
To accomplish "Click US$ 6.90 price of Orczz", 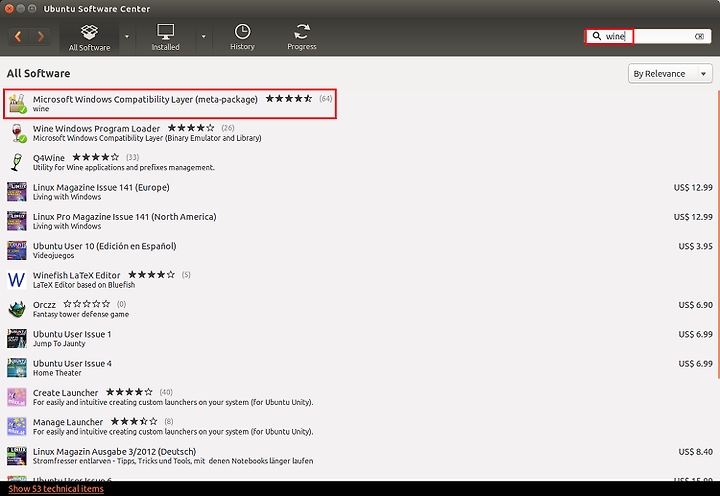I will (x=696, y=305).
